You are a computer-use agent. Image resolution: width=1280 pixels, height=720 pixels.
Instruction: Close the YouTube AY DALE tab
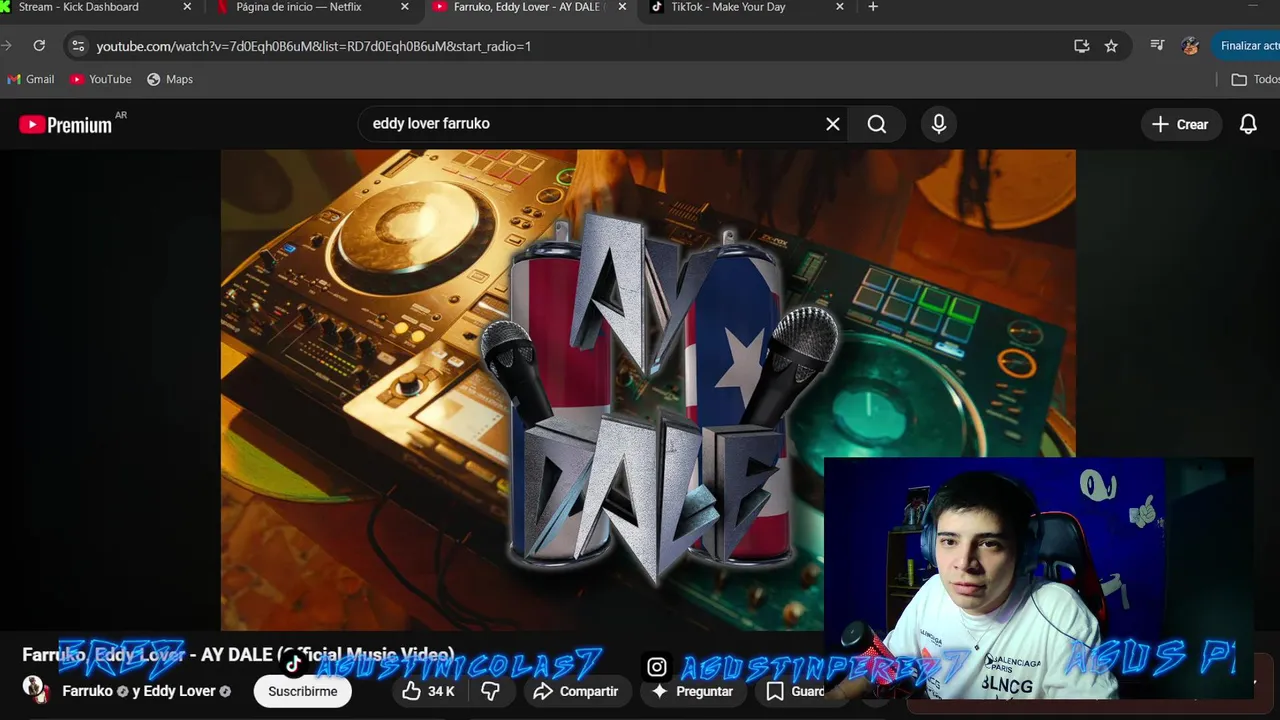coord(623,7)
